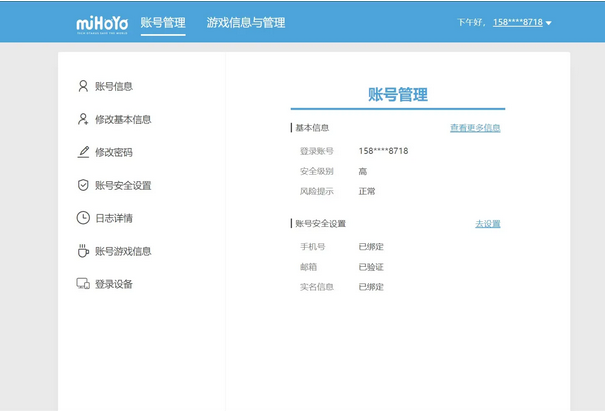Click the cup icon beside 账号游戏信息
The height and width of the screenshot is (411, 605).
(83, 251)
